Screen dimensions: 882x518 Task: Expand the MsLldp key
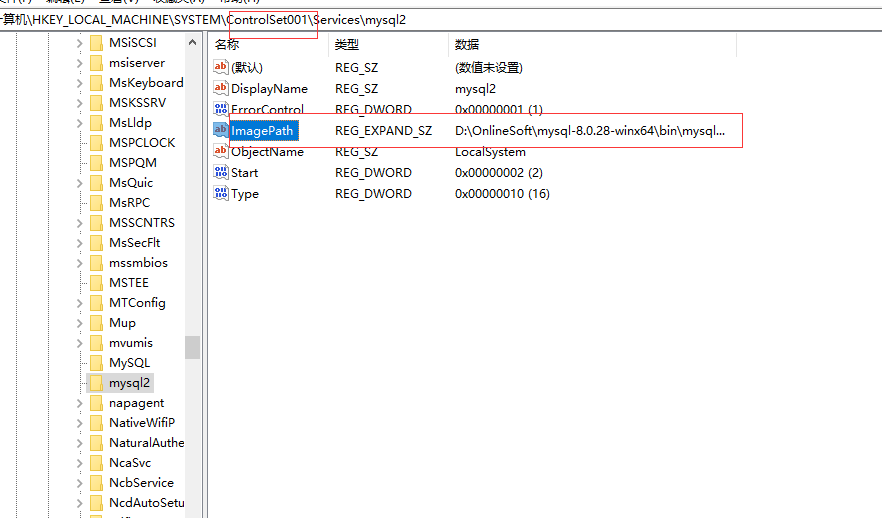click(x=79, y=123)
